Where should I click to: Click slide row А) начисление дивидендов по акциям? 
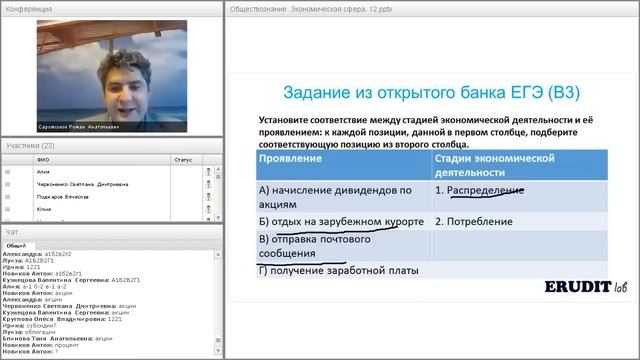(x=335, y=197)
